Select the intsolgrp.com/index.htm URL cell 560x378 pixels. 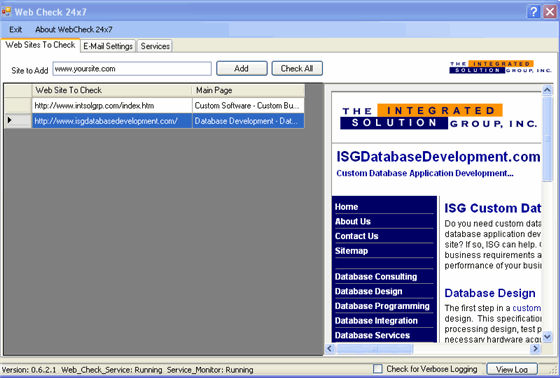click(112, 105)
